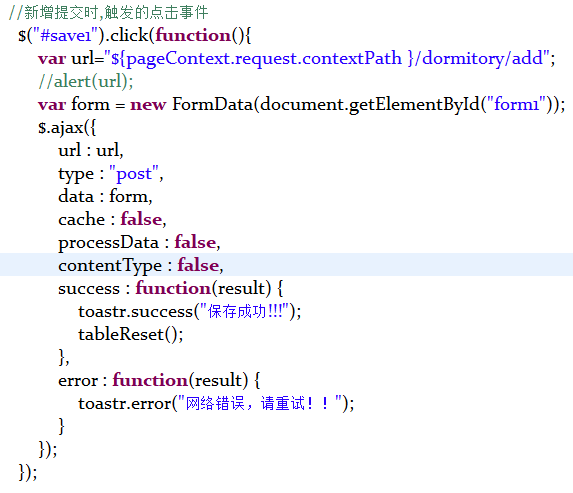Screen dimensions: 573x493
Task: Place cursor on "#save1" selector string
Action: click(66, 35)
